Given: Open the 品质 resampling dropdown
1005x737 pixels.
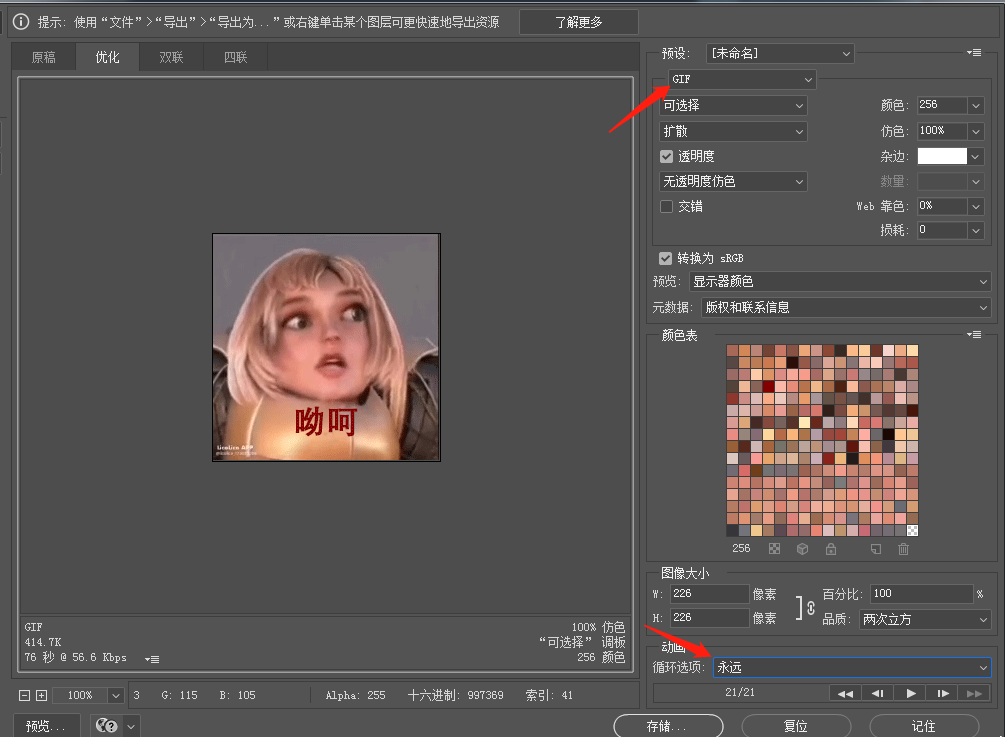Looking at the screenshot, I should (x=925, y=619).
